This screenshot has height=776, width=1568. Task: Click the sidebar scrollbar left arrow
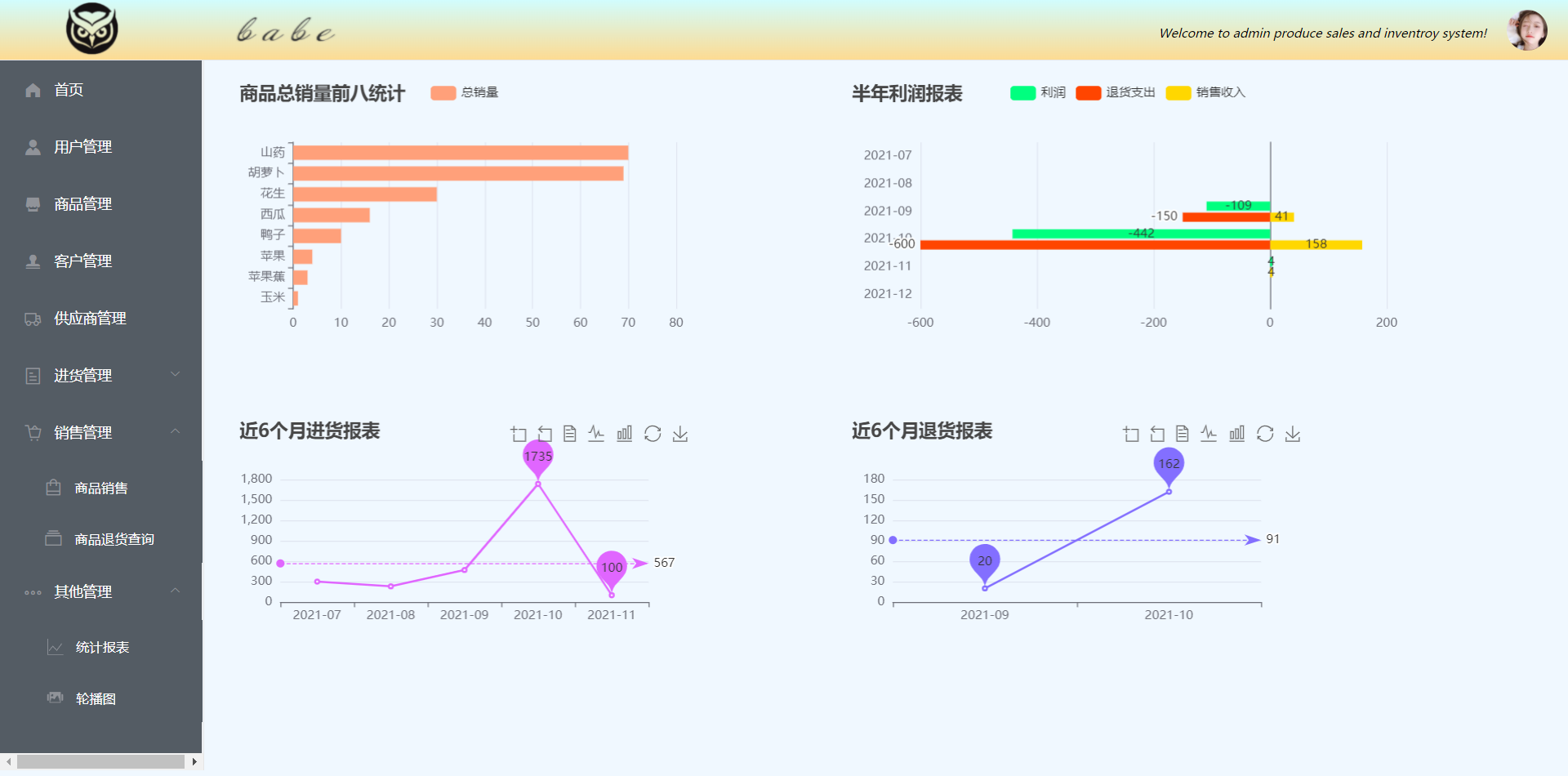pos(8,761)
